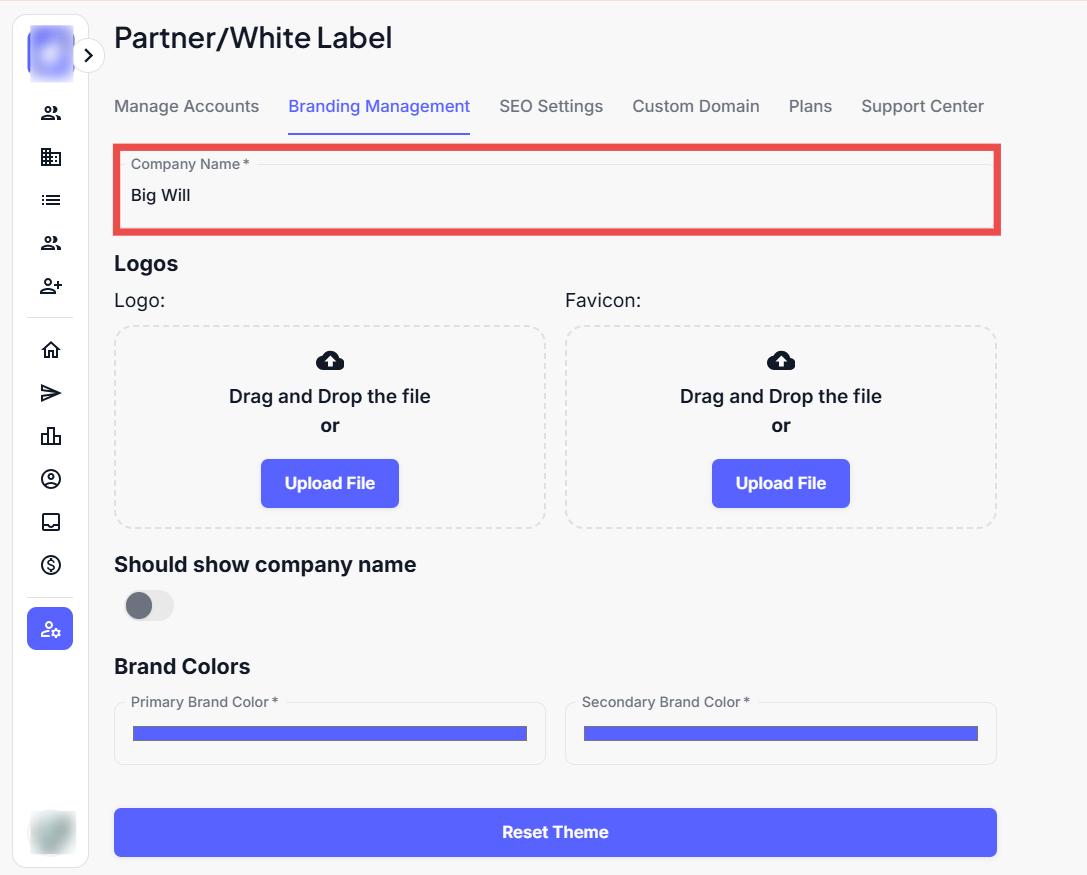Click the Company Name input field
Screen dimensions: 1087x875
[556, 196]
